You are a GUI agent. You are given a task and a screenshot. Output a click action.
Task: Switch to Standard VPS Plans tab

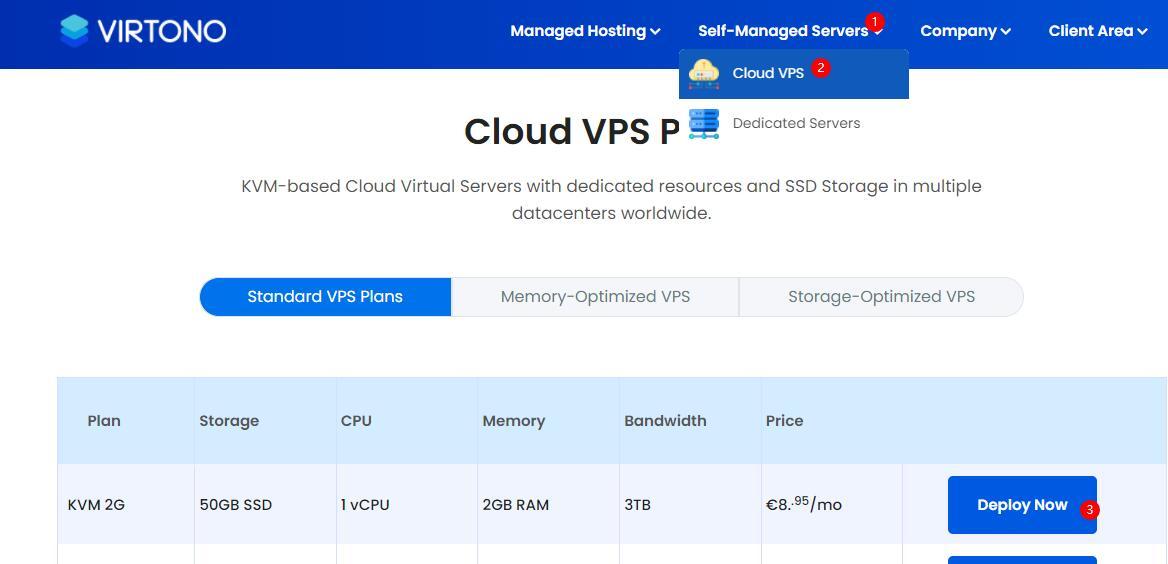325,297
